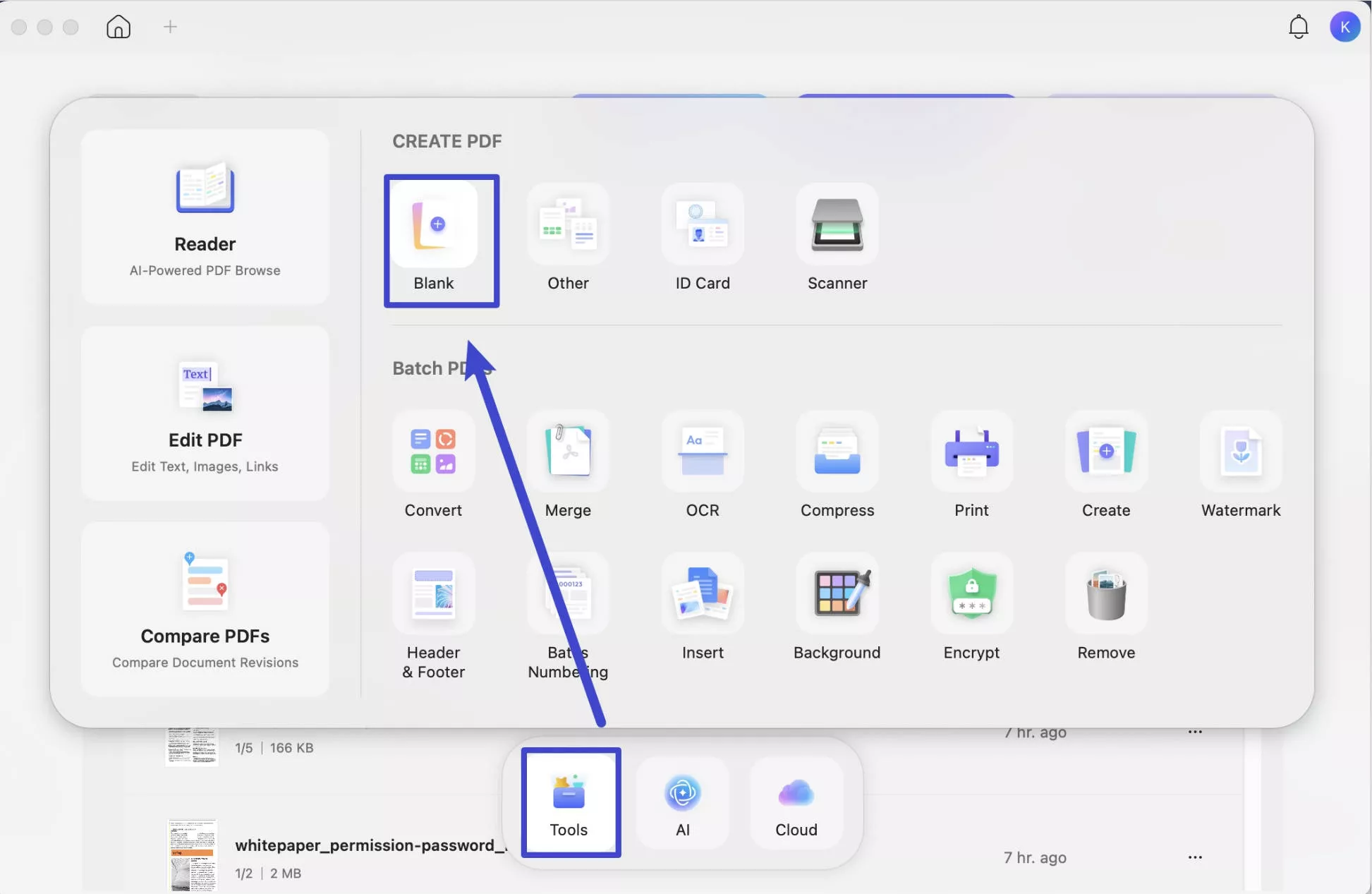Open whitepaper_permission-password file thumbnail
Image resolution: width=1372 pixels, height=894 pixels.
pyautogui.click(x=192, y=855)
